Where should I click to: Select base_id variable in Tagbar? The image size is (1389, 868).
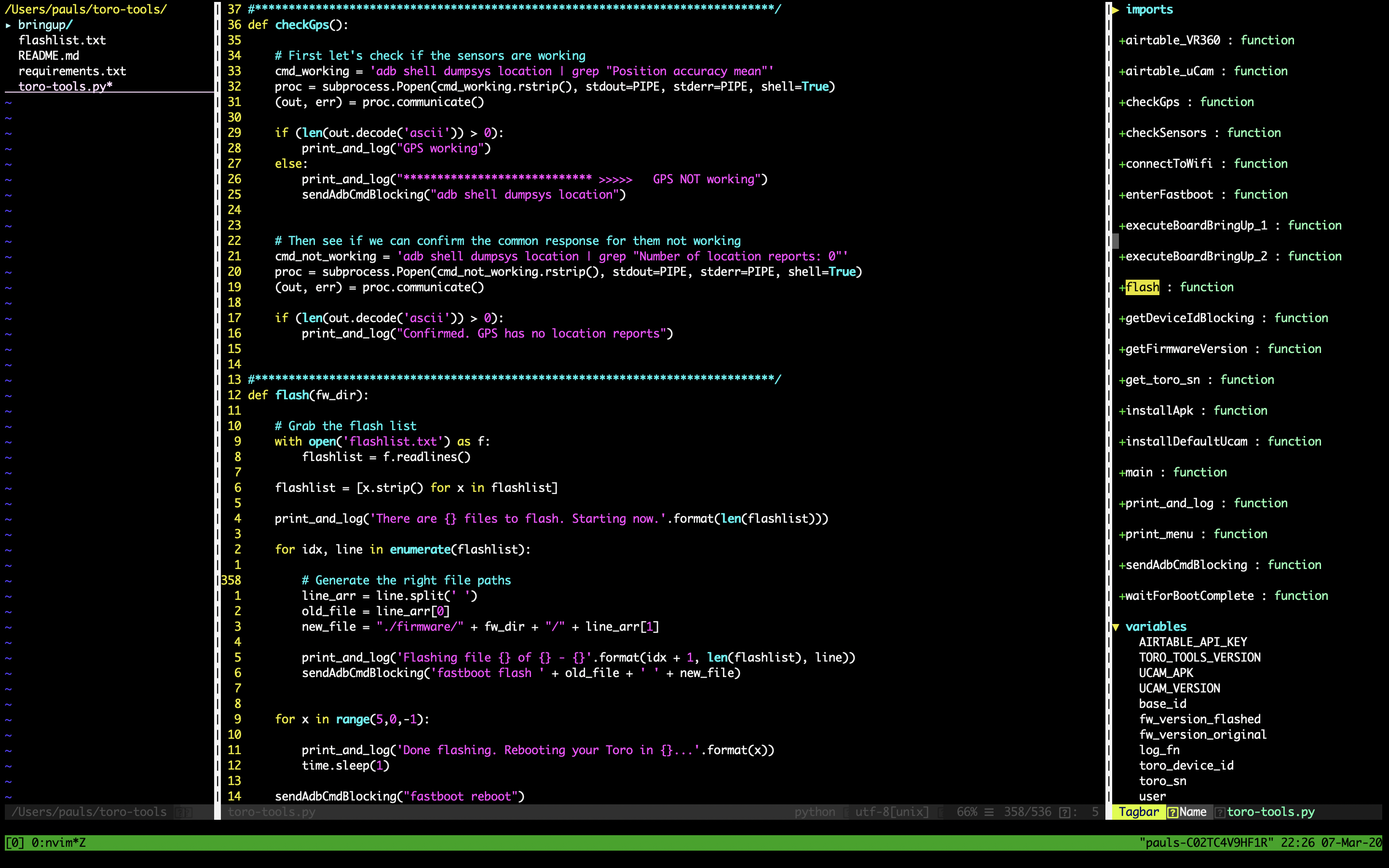1162,705
